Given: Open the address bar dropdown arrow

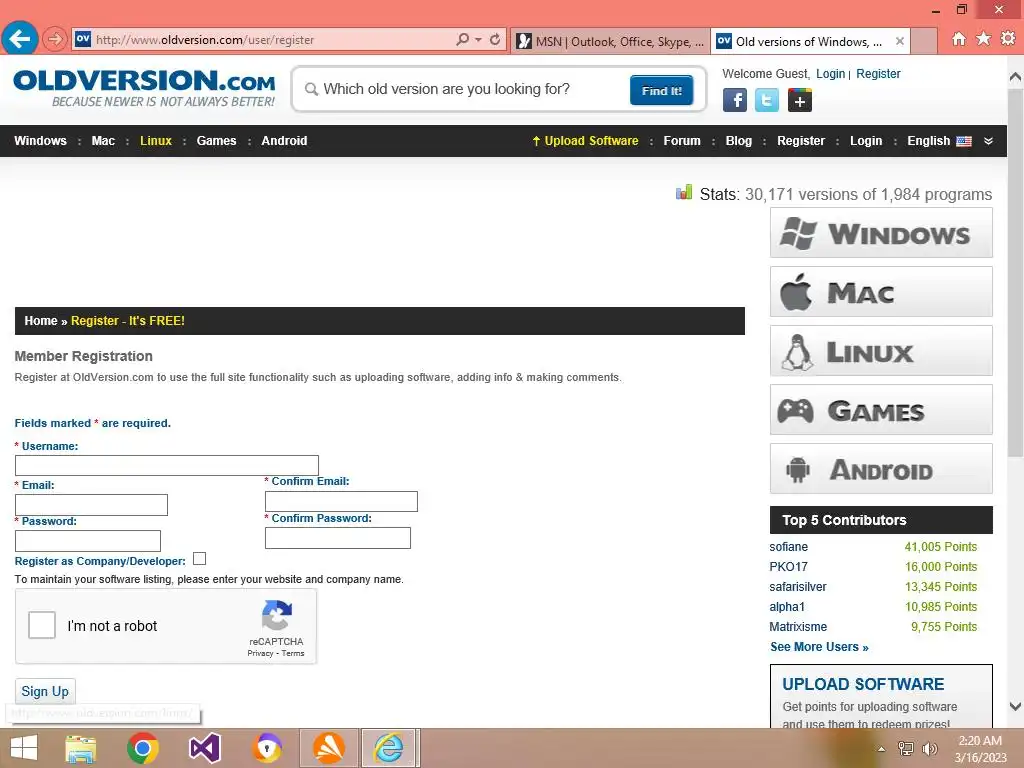Looking at the screenshot, I should click(x=478, y=40).
